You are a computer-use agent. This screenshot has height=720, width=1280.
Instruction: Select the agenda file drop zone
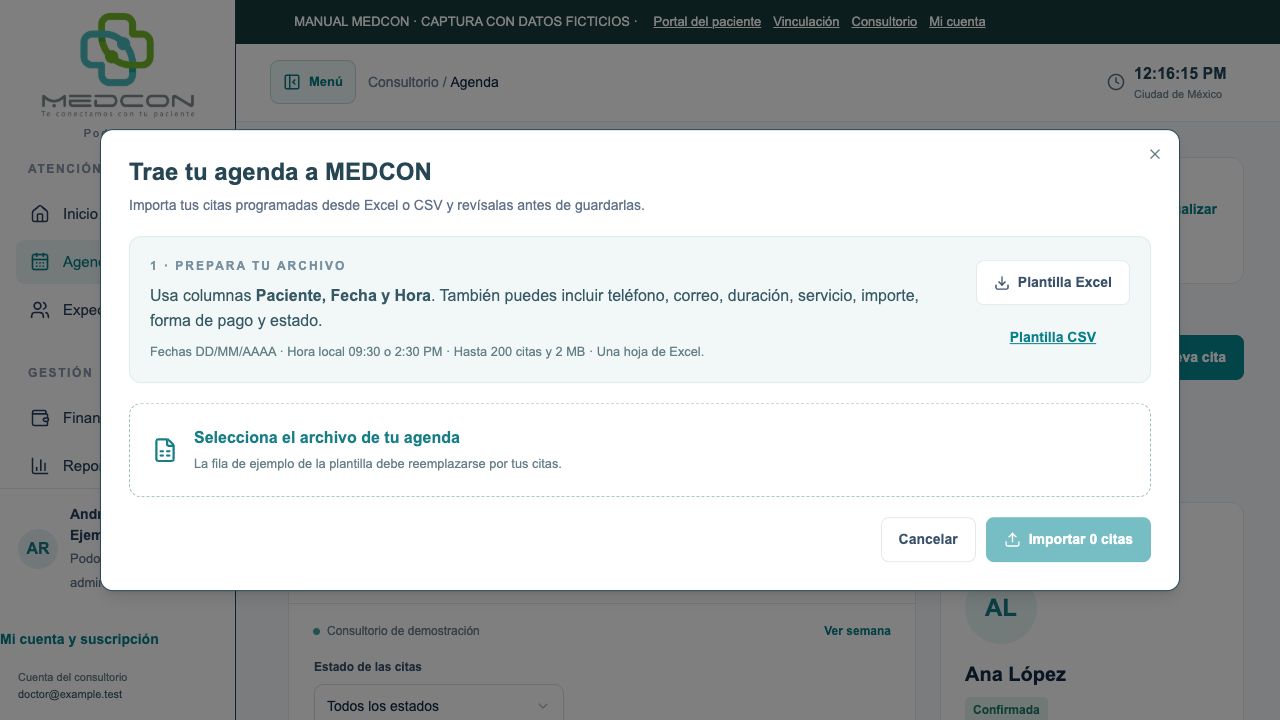pyautogui.click(x=640, y=450)
